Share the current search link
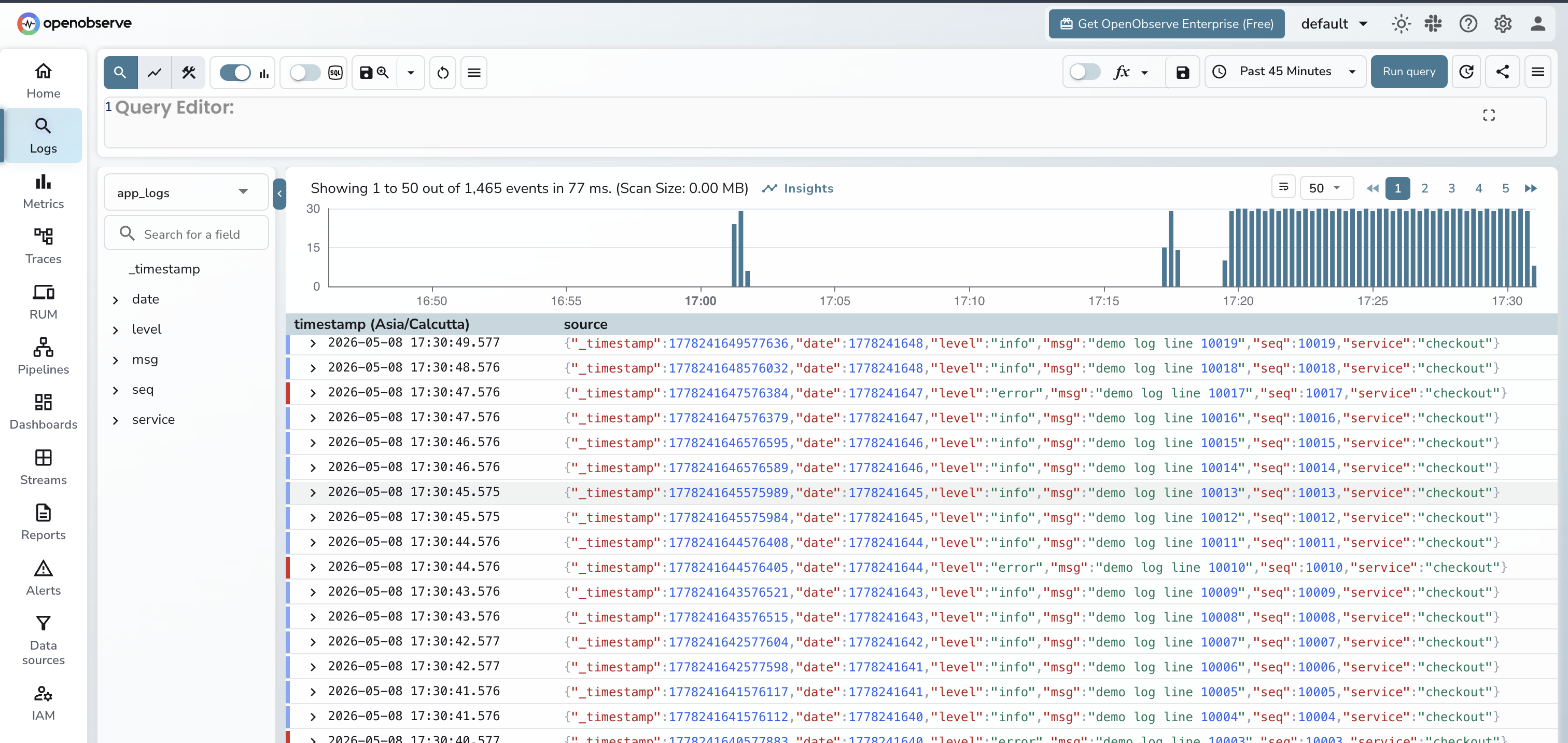The width and height of the screenshot is (1568, 743). [1502, 72]
